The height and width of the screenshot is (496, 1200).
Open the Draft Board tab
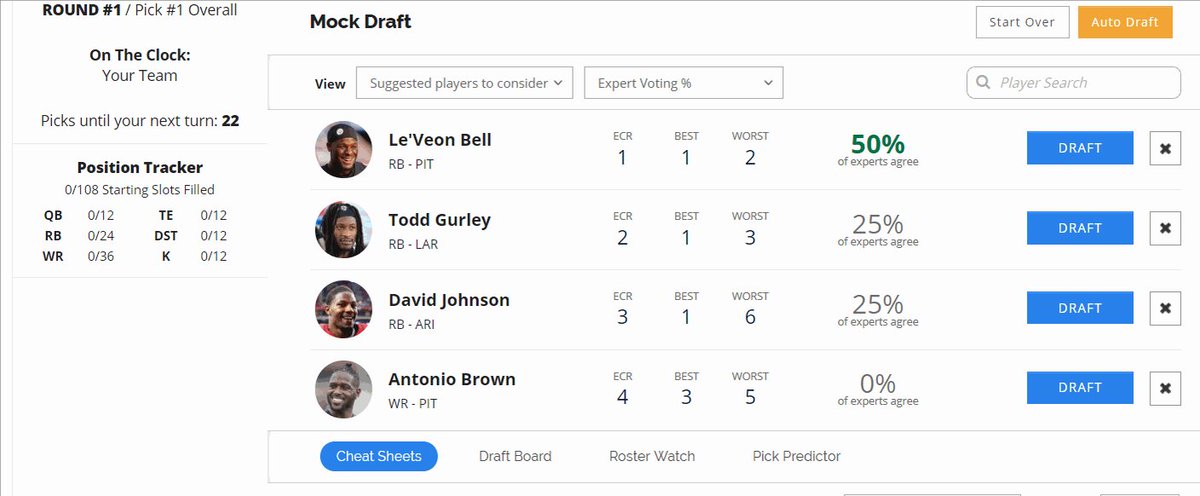pos(515,456)
